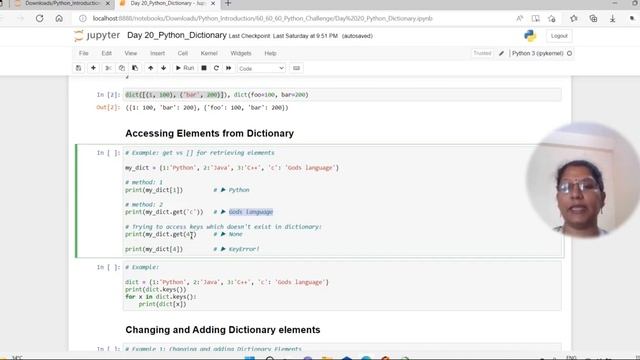This screenshot has width=640, height=360.
Task: Open the Cell menu
Action: pos(182,53)
